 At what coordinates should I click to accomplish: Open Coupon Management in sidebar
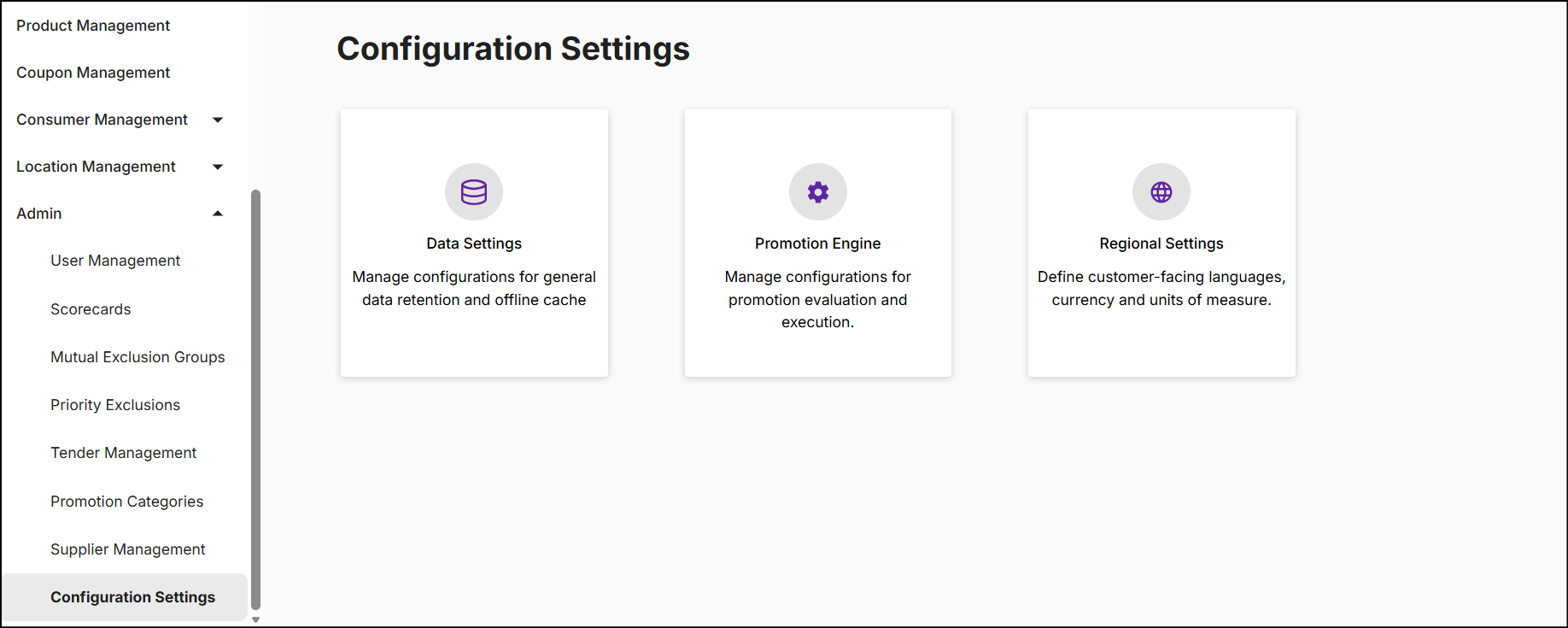93,73
